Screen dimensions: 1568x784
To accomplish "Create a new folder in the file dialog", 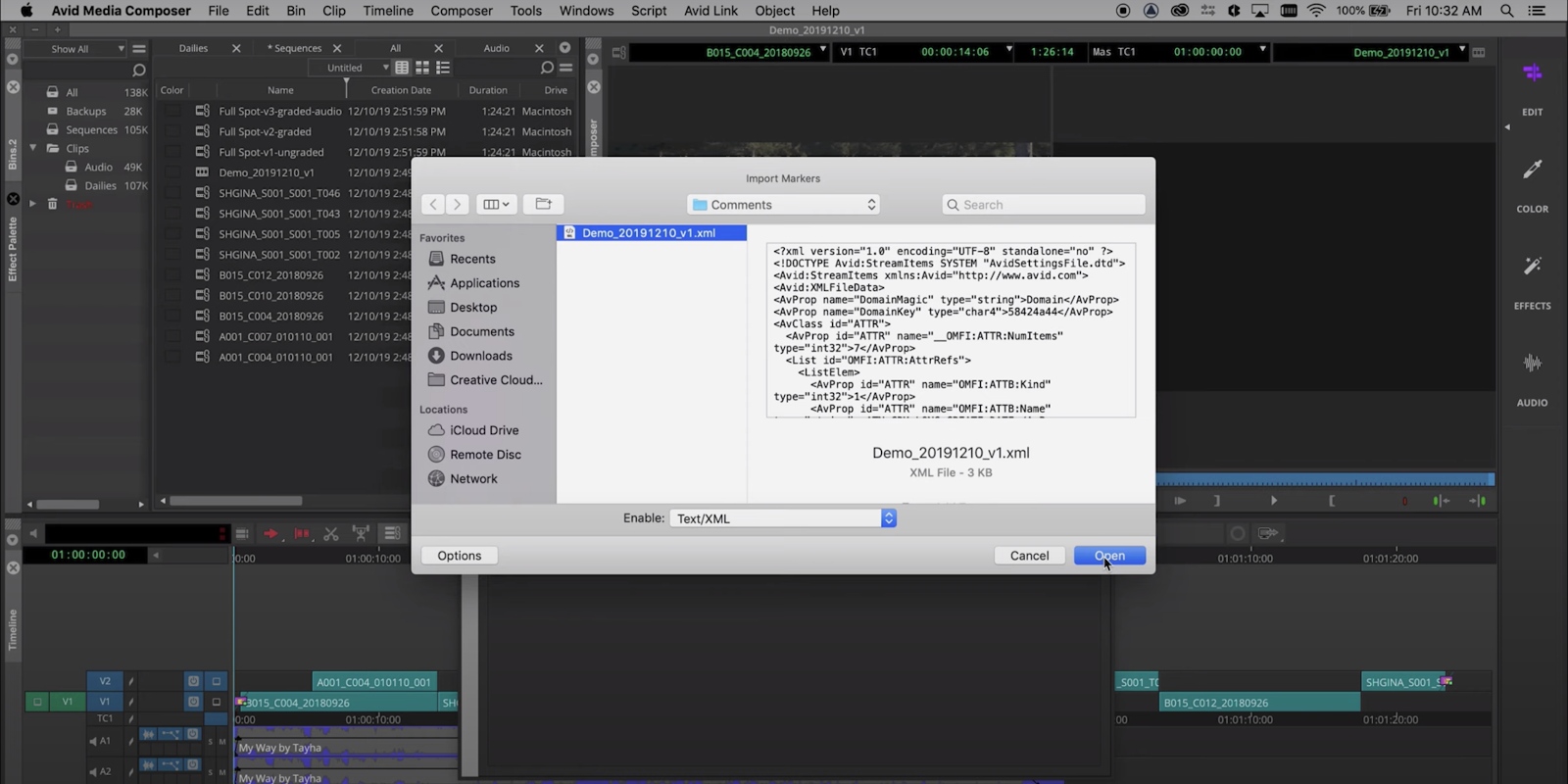I will point(543,204).
